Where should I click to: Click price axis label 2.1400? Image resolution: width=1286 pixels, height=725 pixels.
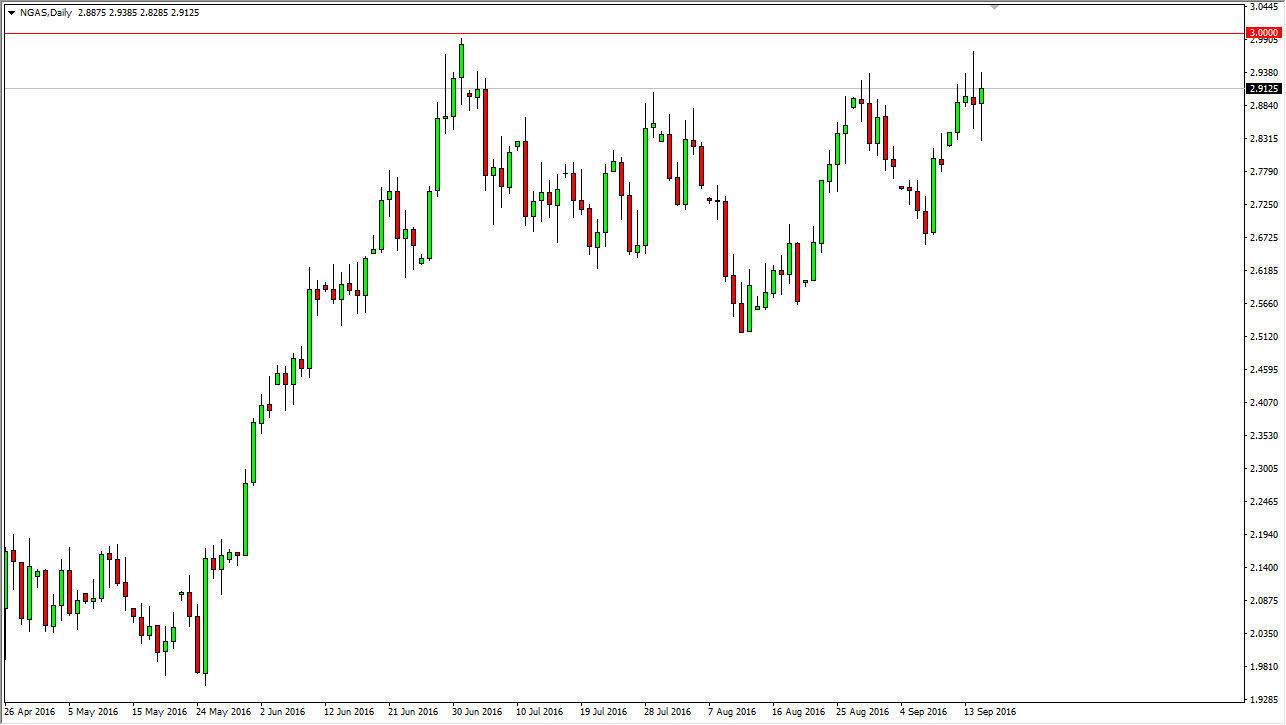[1265, 568]
